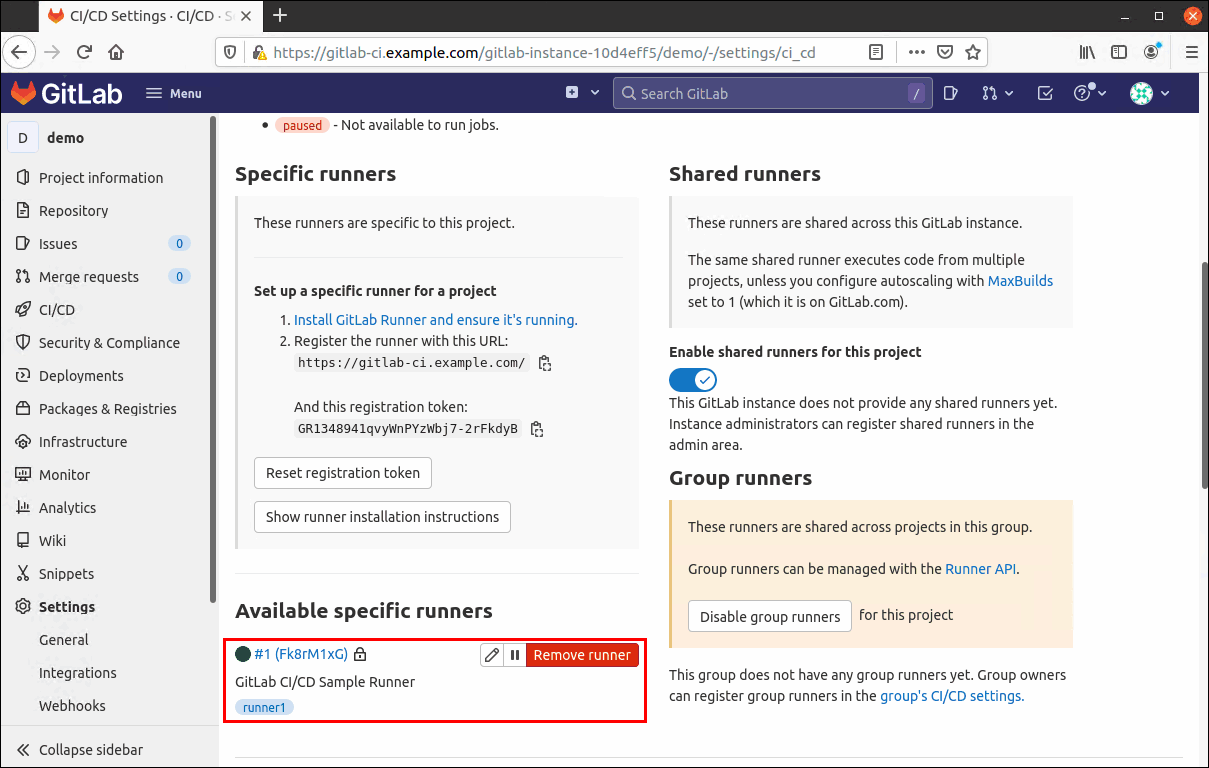This screenshot has width=1209, height=768.
Task: Toggle Firefox sidebars icon
Action: (1119, 52)
